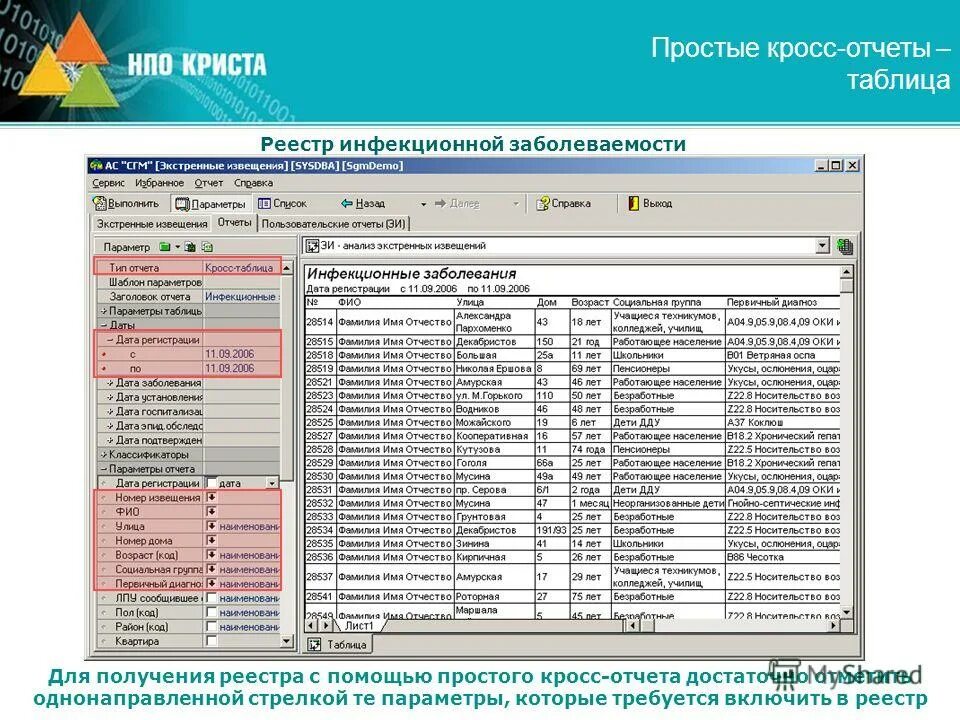This screenshot has width=960, height=720.
Task: Edit the 'по' end date field
Action: (x=241, y=369)
